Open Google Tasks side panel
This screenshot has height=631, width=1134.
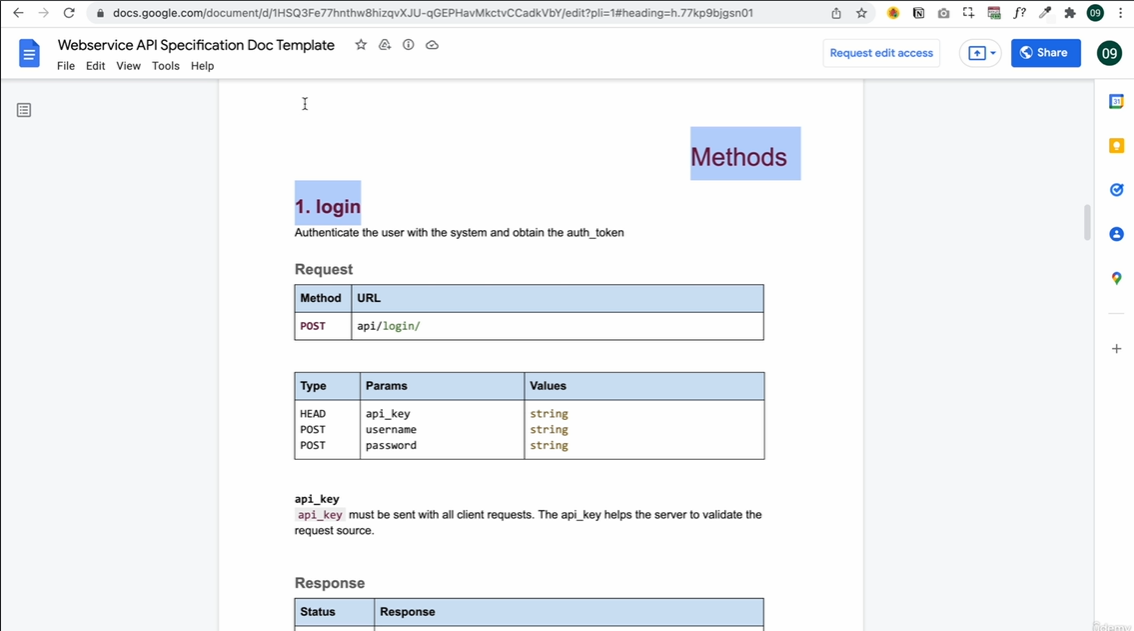pyautogui.click(x=1117, y=190)
